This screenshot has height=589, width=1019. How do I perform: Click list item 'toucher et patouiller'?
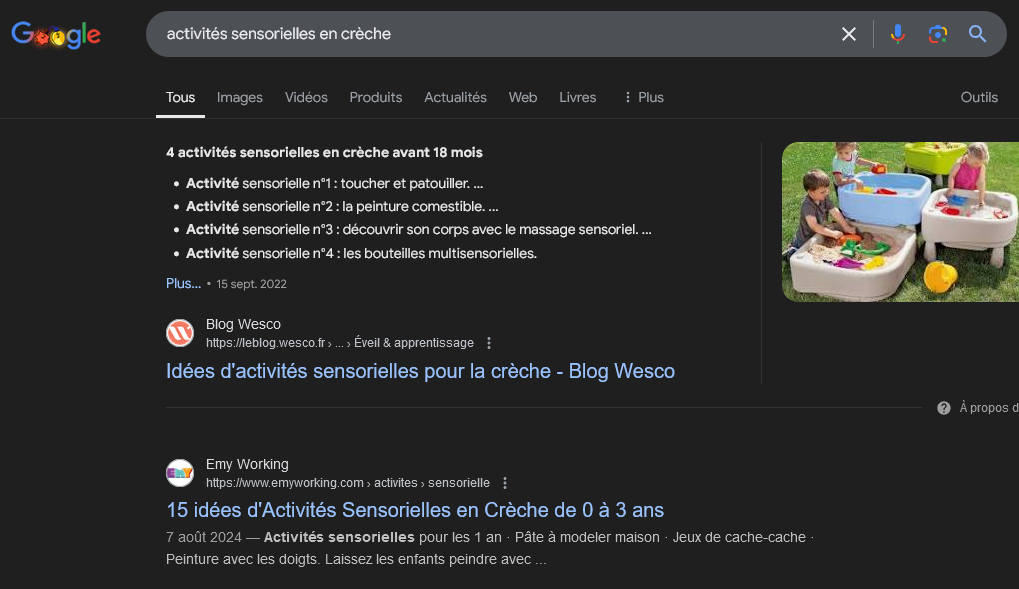(335, 183)
